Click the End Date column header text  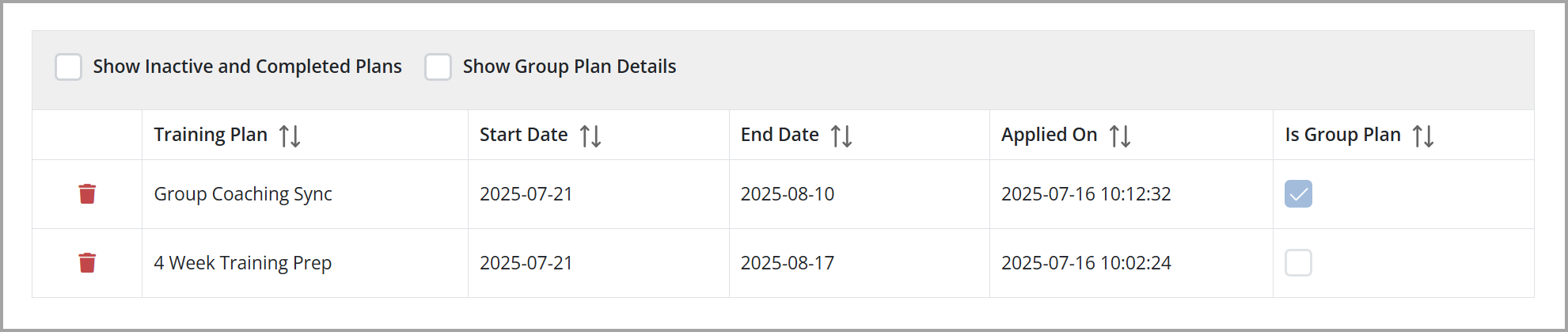(780, 135)
